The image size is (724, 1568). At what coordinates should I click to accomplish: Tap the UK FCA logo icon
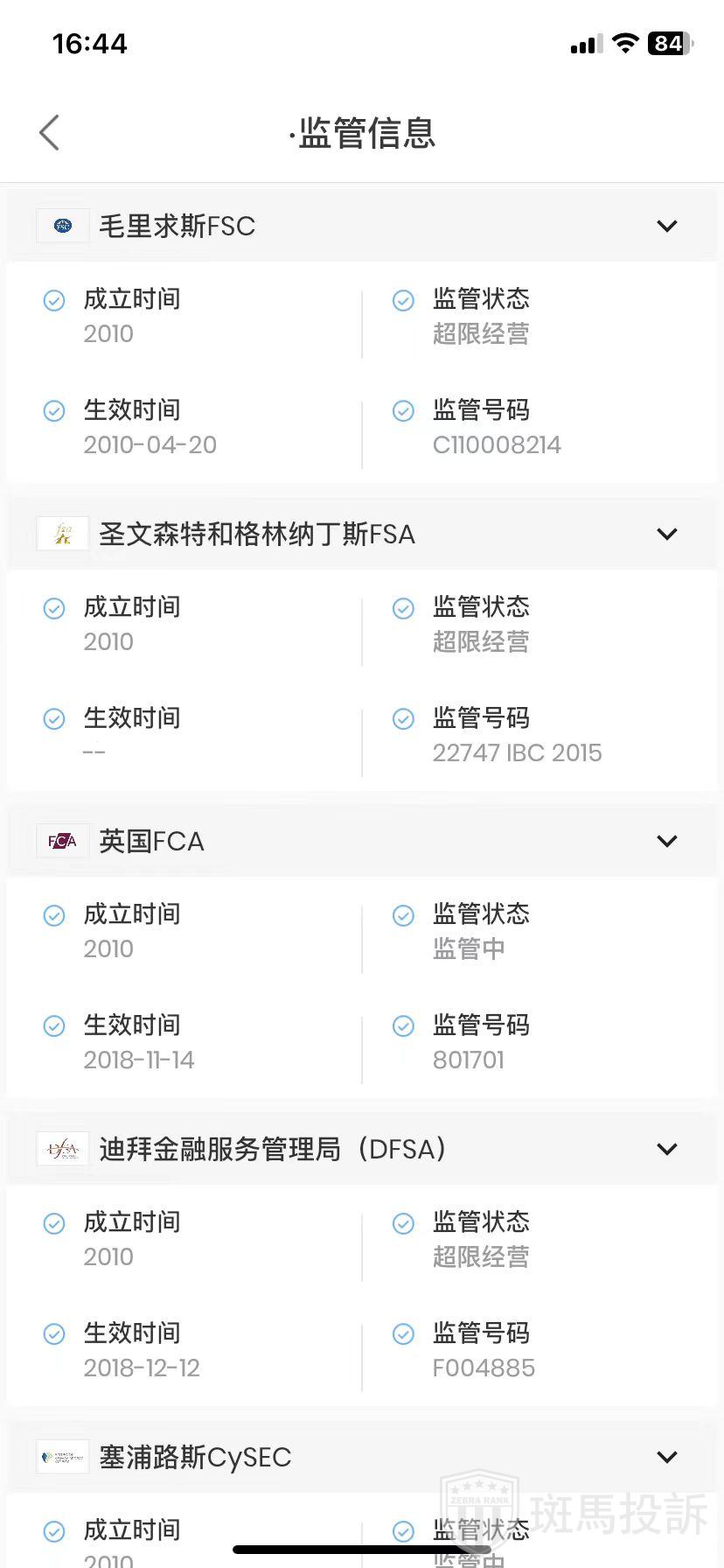pyautogui.click(x=63, y=841)
